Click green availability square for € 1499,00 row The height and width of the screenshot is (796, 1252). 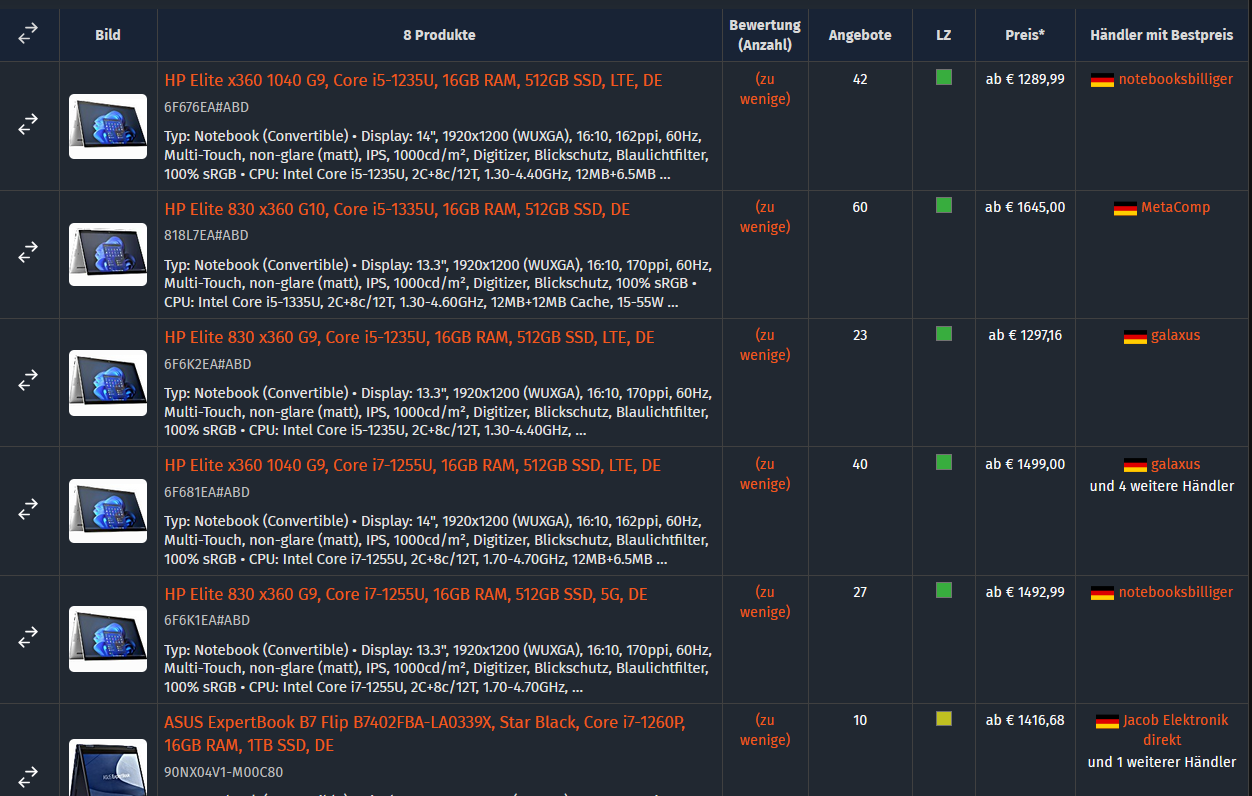click(x=944, y=462)
